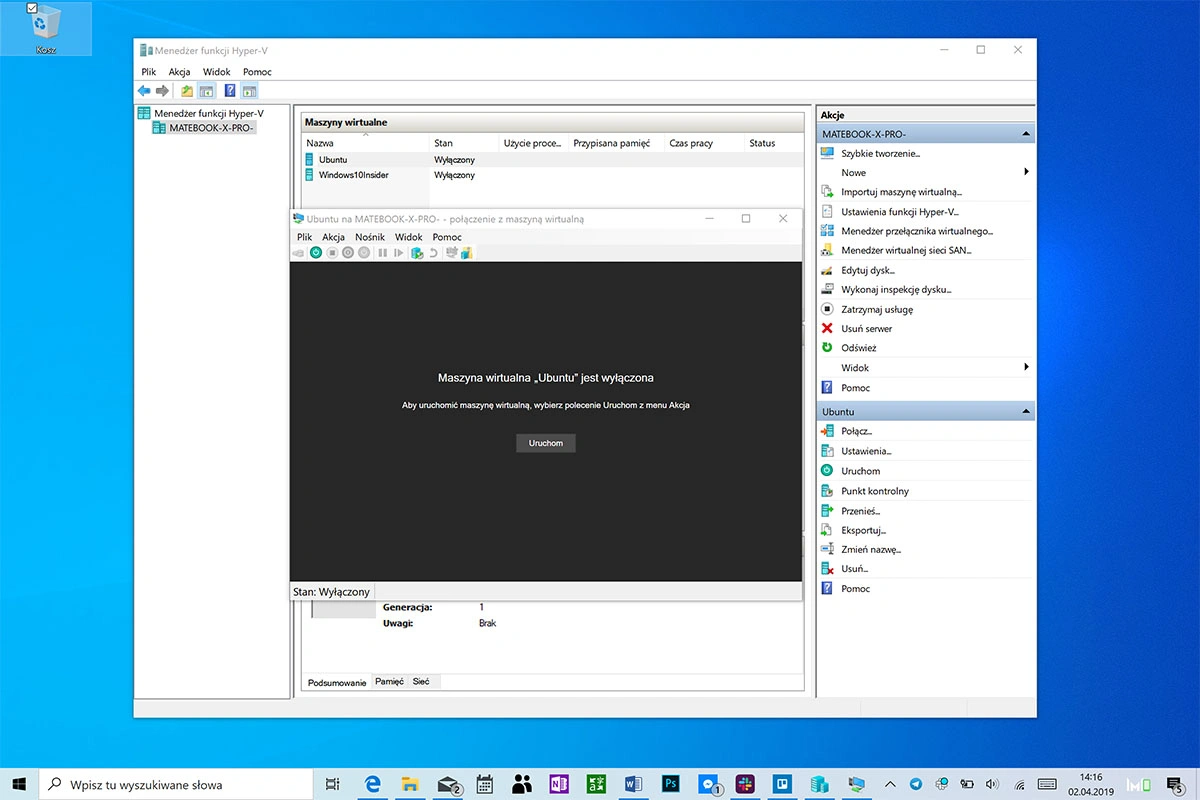Viewport: 1200px width, 800px height.
Task: Click the blue Help question mark toolbar icon
Action: click(230, 91)
